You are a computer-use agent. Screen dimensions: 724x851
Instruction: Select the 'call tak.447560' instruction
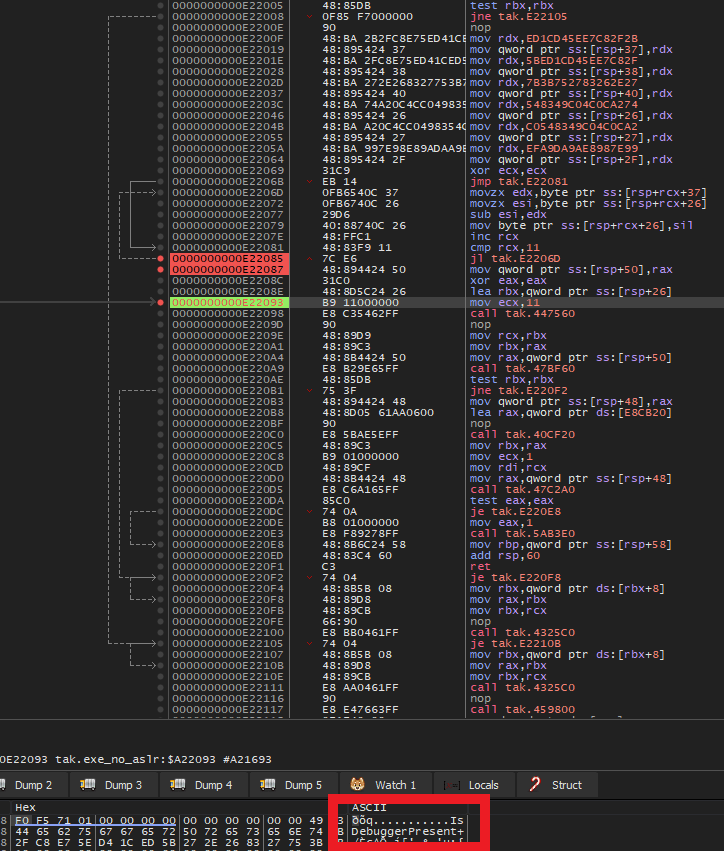[x=522, y=313]
